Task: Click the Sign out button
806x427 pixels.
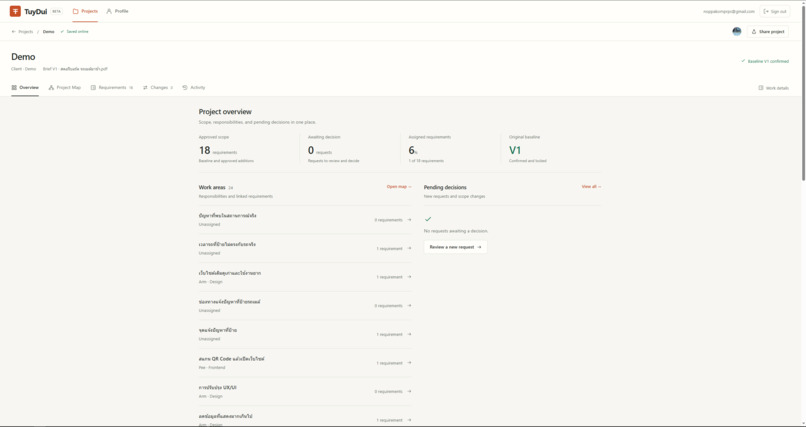Action: 775,11
